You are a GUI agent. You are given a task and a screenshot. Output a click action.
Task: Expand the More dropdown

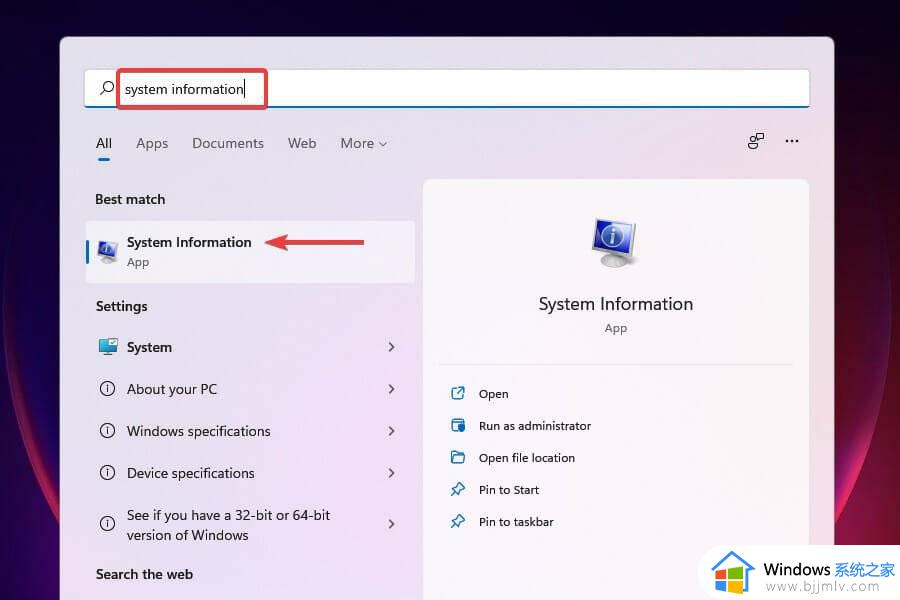coord(363,143)
